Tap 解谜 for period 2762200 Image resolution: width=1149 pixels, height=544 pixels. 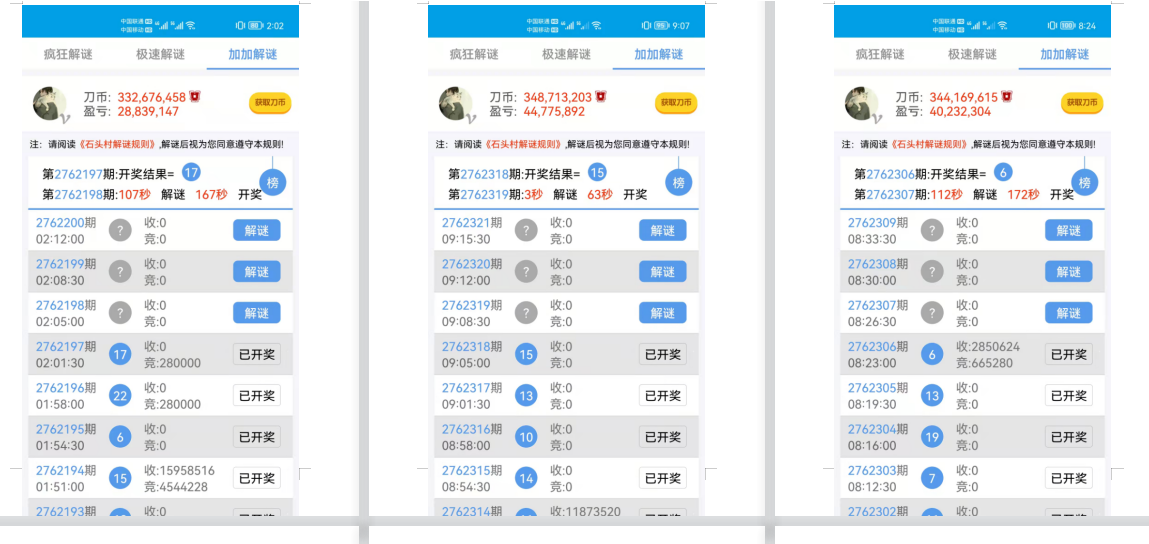pos(257,230)
